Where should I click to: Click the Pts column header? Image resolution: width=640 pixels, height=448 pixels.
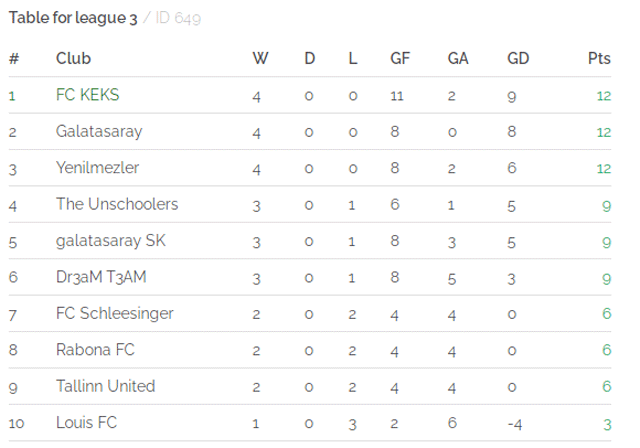pyautogui.click(x=599, y=58)
